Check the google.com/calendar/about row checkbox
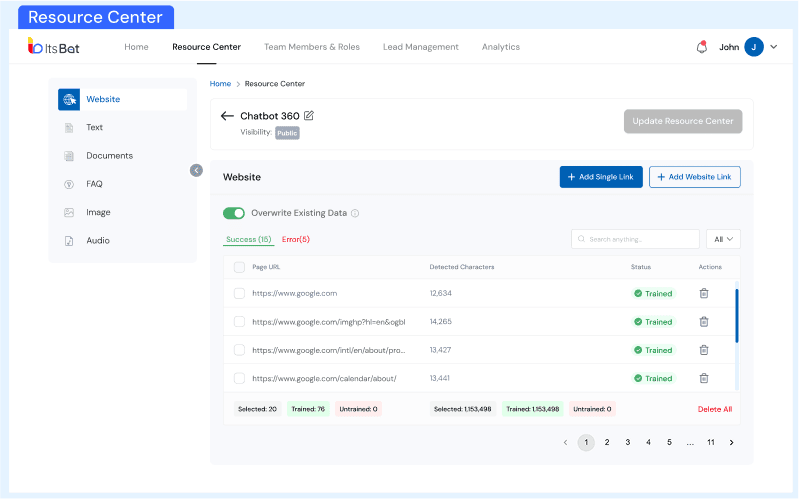 click(239, 378)
